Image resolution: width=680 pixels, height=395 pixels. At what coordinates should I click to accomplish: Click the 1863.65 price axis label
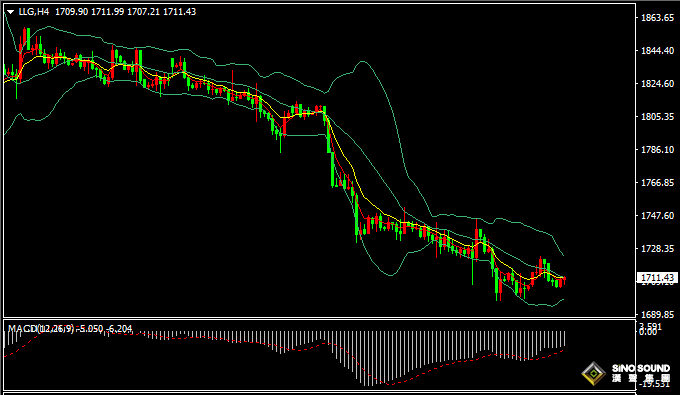tap(657, 18)
